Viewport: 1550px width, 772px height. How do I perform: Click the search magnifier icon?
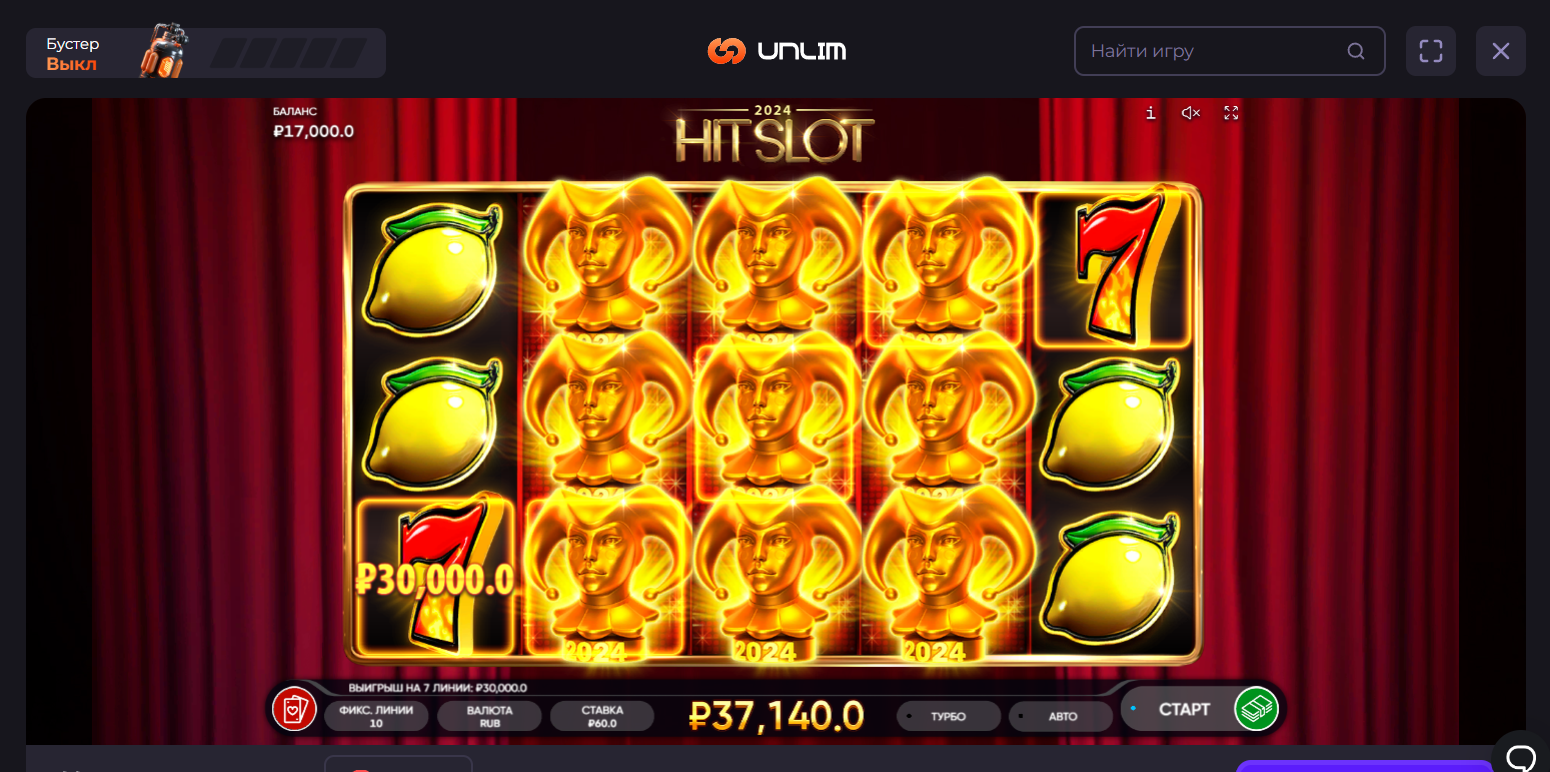pos(1356,51)
